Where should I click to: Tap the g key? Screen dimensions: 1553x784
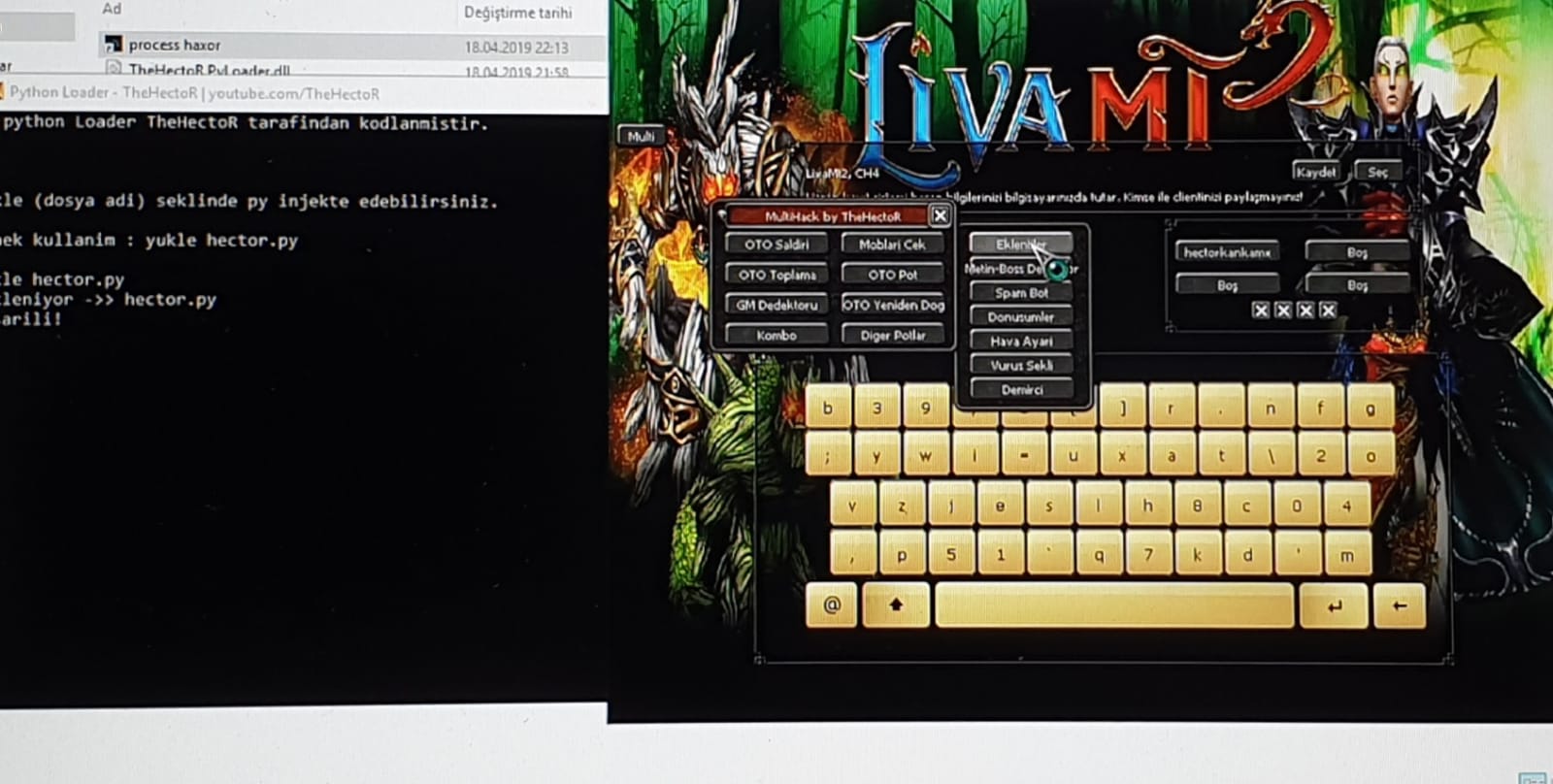pyautogui.click(x=1370, y=408)
